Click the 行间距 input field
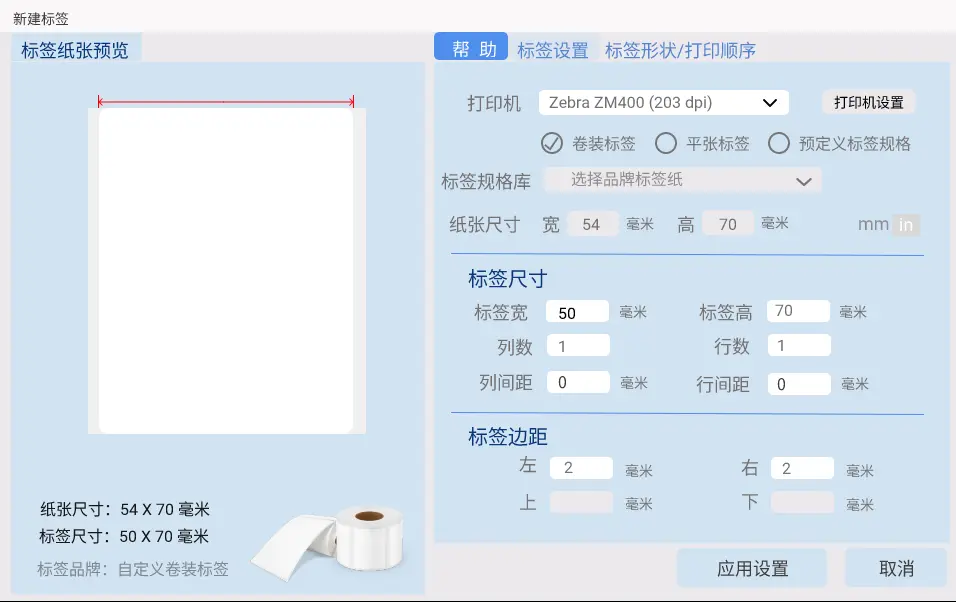The height and width of the screenshot is (602, 956). (799, 384)
